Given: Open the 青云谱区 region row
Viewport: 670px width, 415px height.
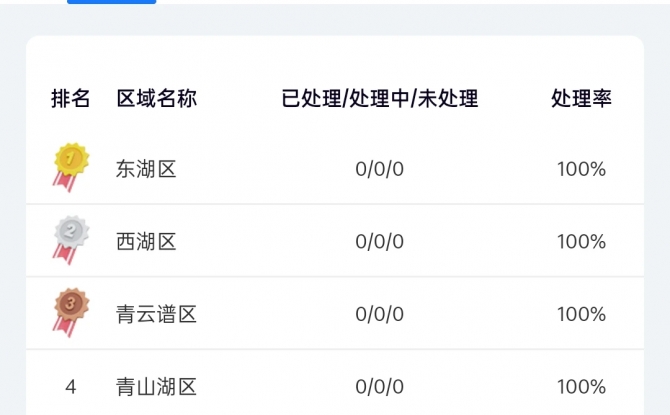Looking at the screenshot, I should pyautogui.click(x=335, y=314).
